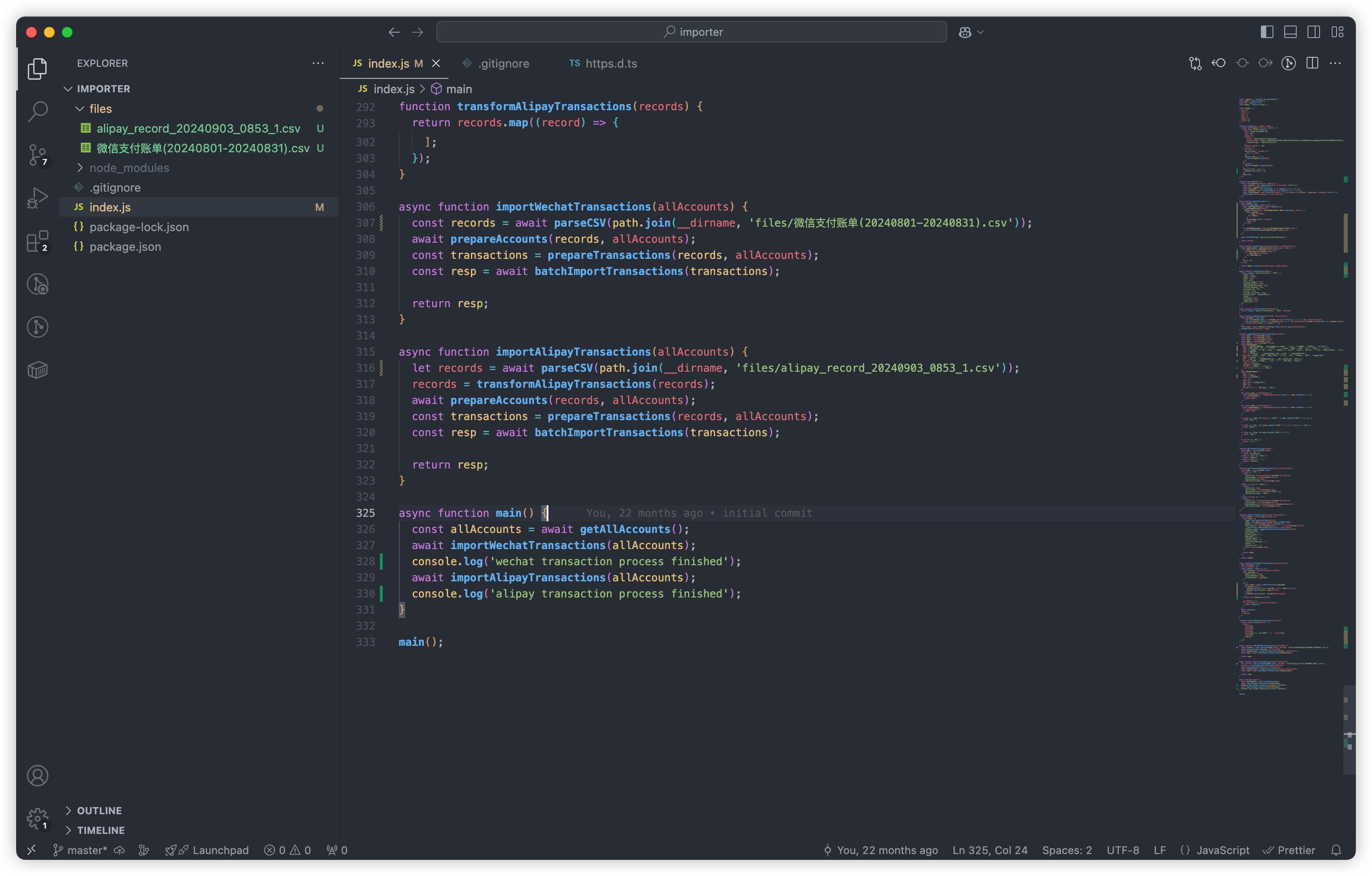The width and height of the screenshot is (1372, 876).
Task: Open the notifications bell in status bar
Action: pos(1336,850)
